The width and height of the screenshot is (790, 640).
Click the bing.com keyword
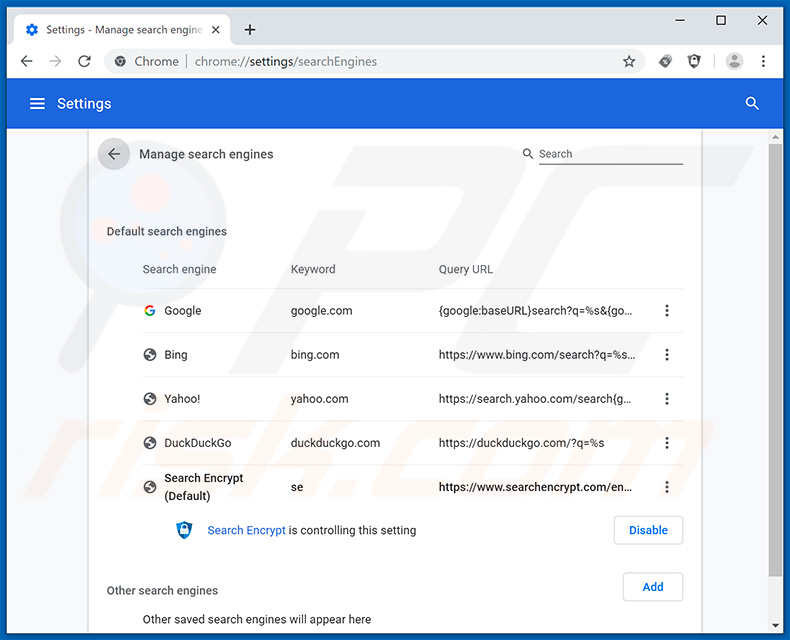(315, 355)
